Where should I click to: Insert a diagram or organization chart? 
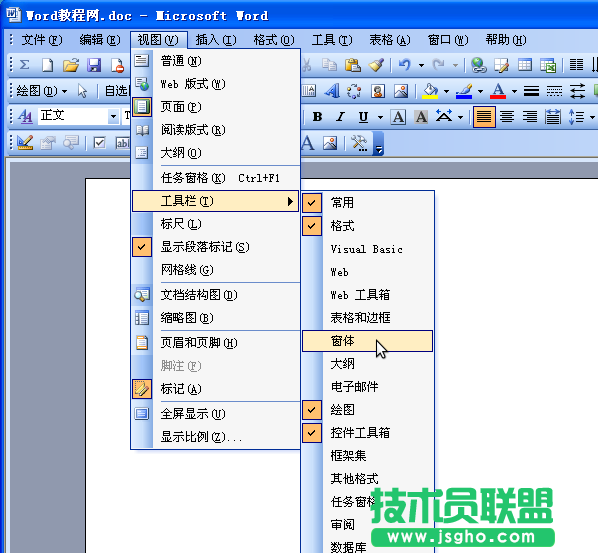point(354,91)
